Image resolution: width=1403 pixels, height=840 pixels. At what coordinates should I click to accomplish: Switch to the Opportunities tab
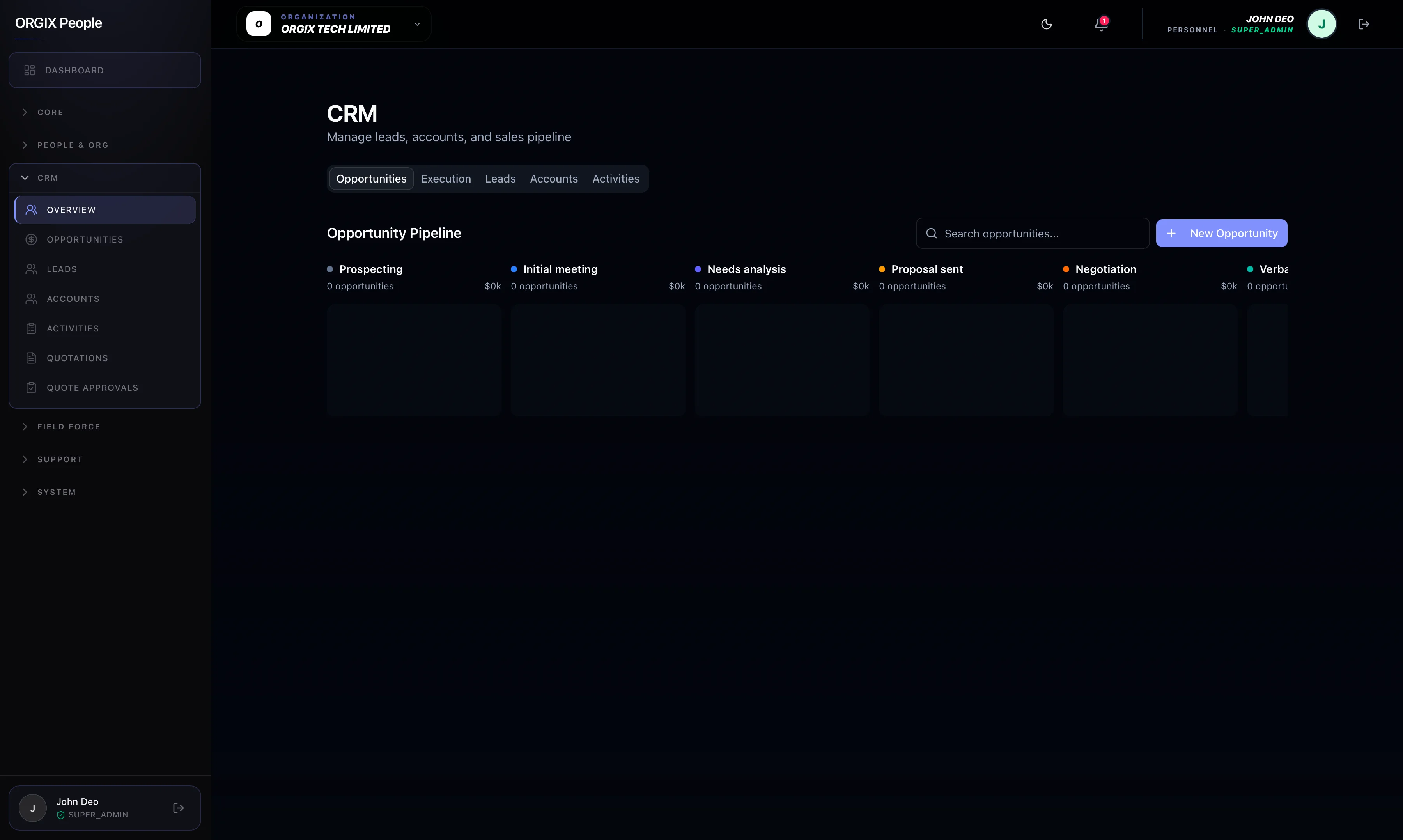point(371,179)
